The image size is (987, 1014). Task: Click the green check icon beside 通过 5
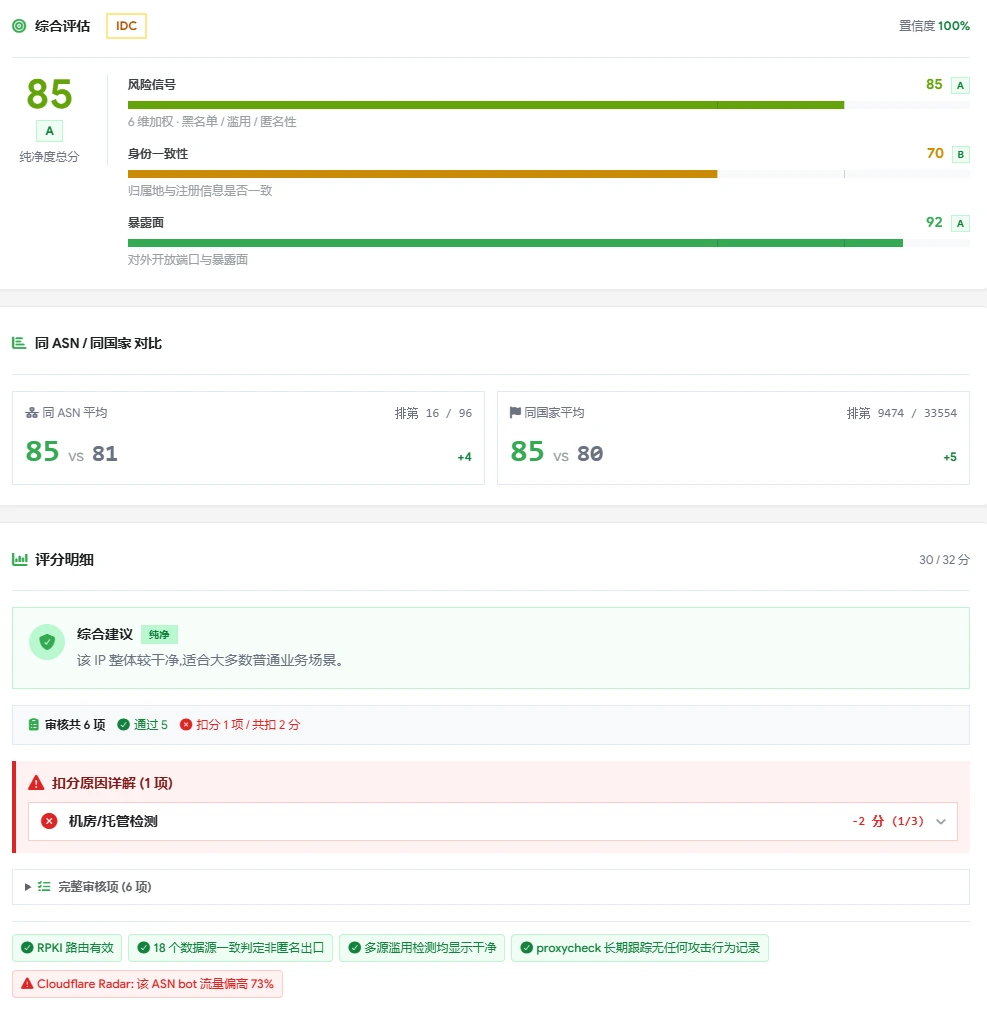pyautogui.click(x=124, y=725)
